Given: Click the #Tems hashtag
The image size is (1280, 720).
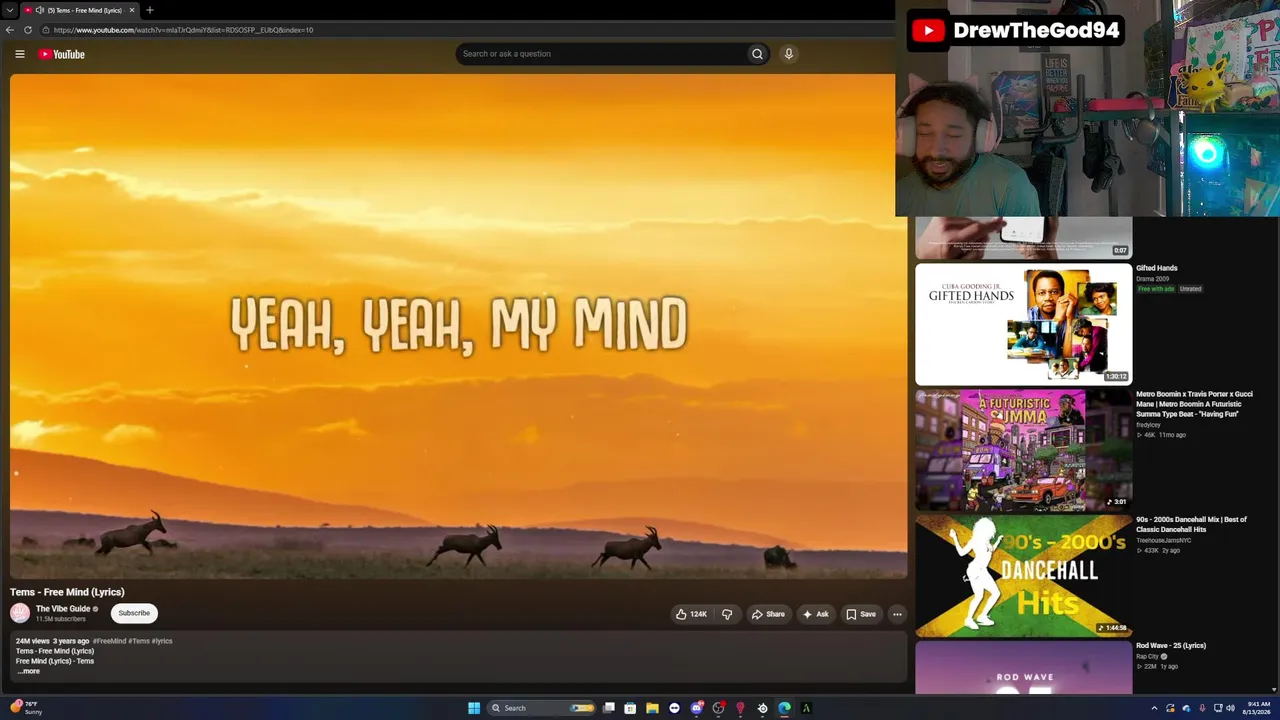Looking at the screenshot, I should 139,641.
